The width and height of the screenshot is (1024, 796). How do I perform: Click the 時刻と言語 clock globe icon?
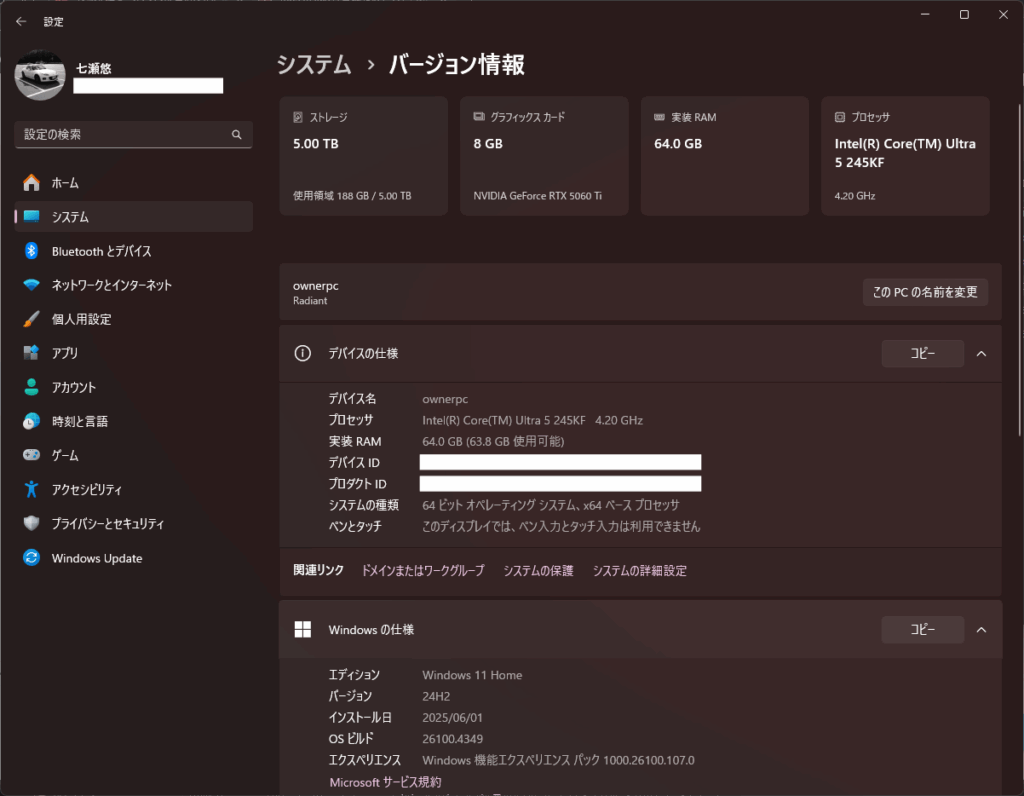(31, 421)
